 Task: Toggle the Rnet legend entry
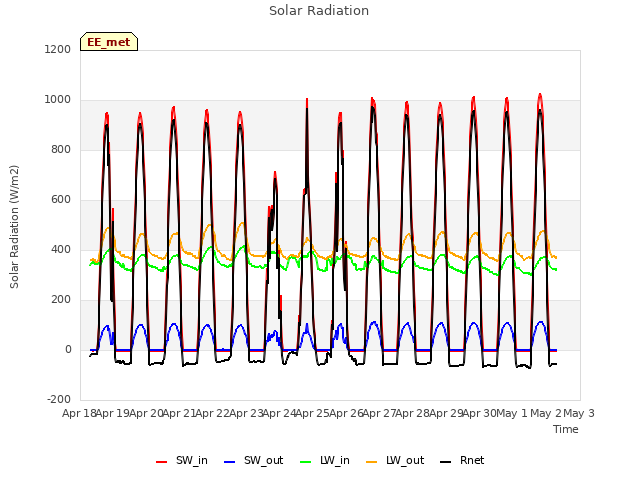click(462, 460)
